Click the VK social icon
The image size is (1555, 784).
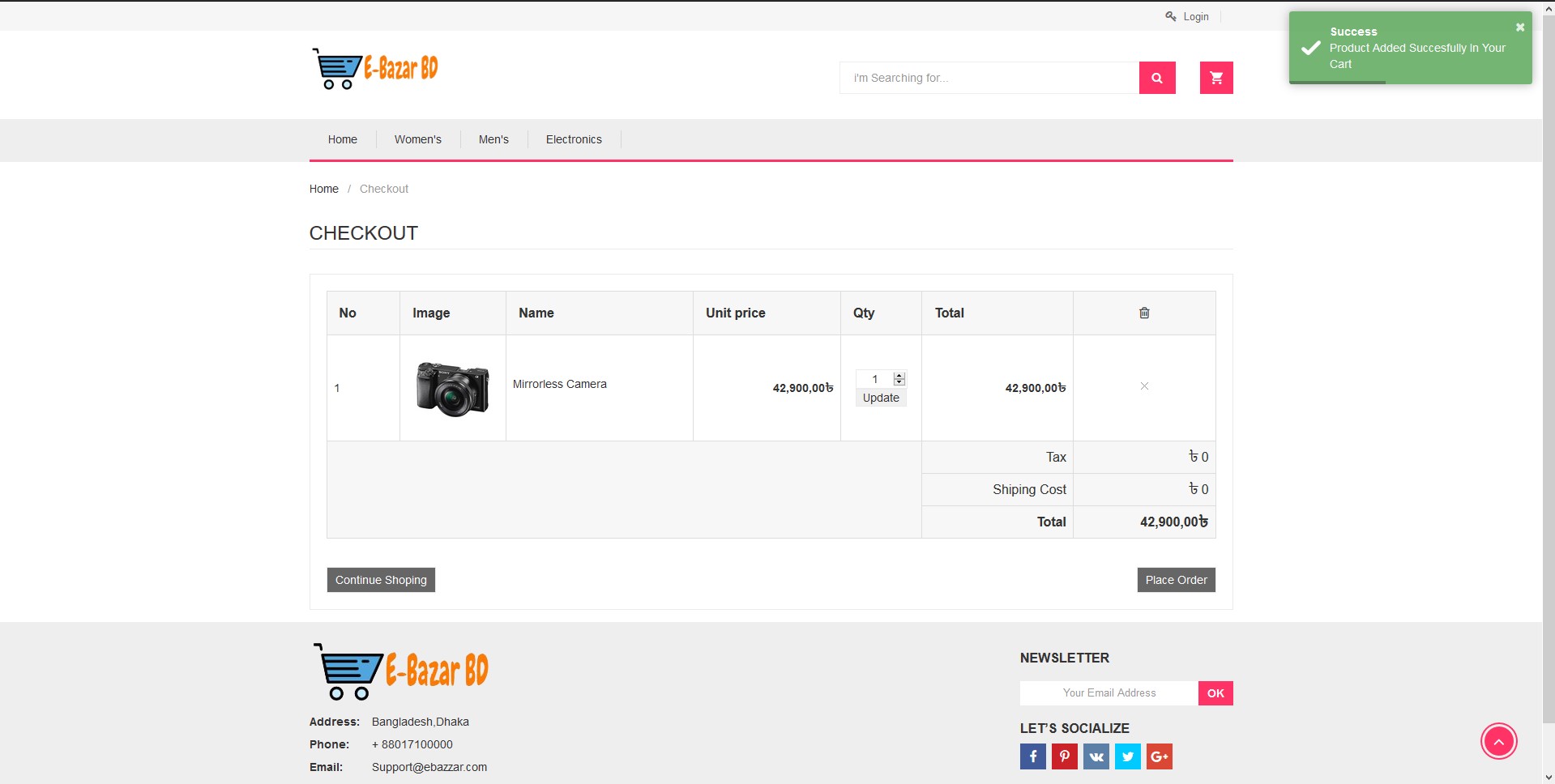pos(1096,756)
